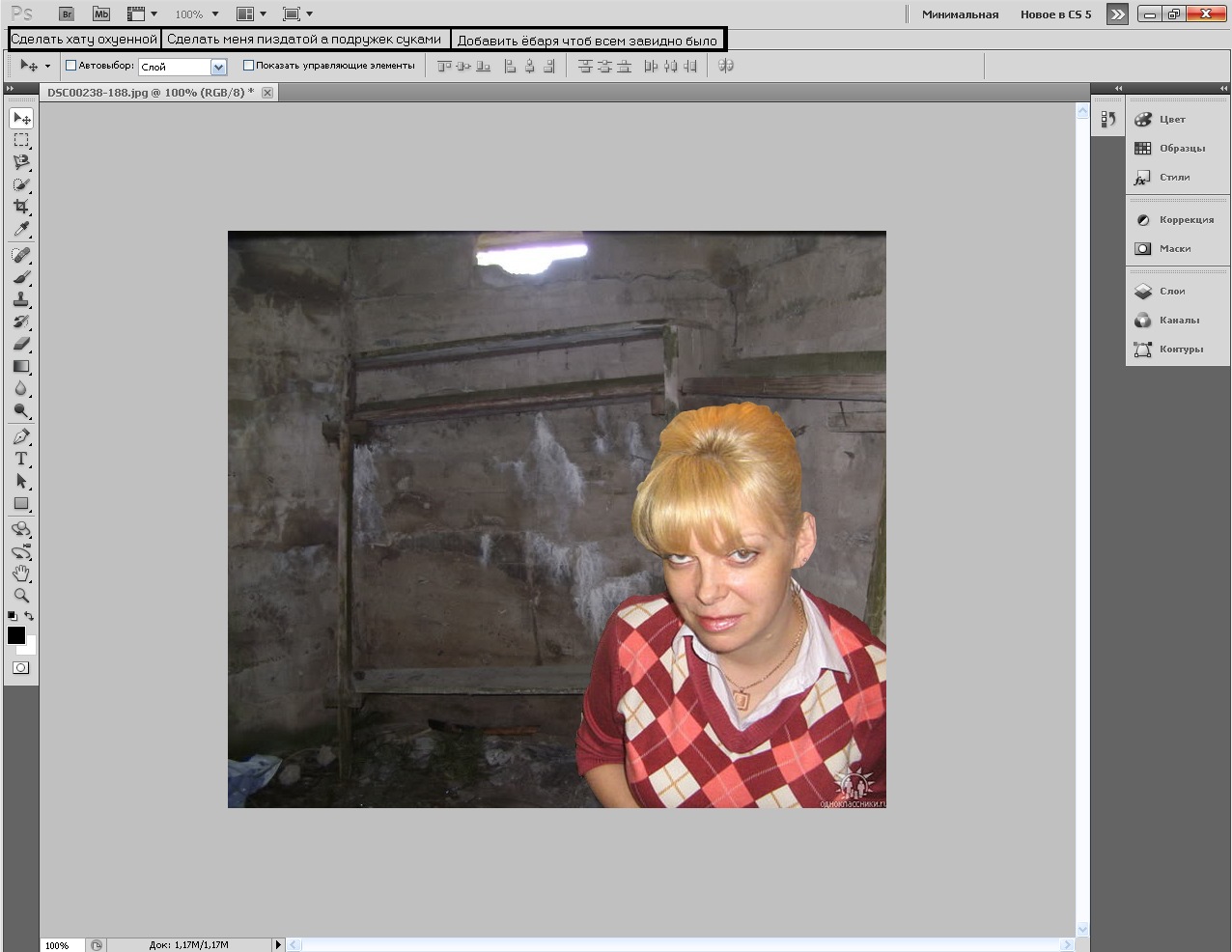Viewport: 1232px width, 952px height.
Task: Activate the Hand tool
Action: tap(21, 574)
